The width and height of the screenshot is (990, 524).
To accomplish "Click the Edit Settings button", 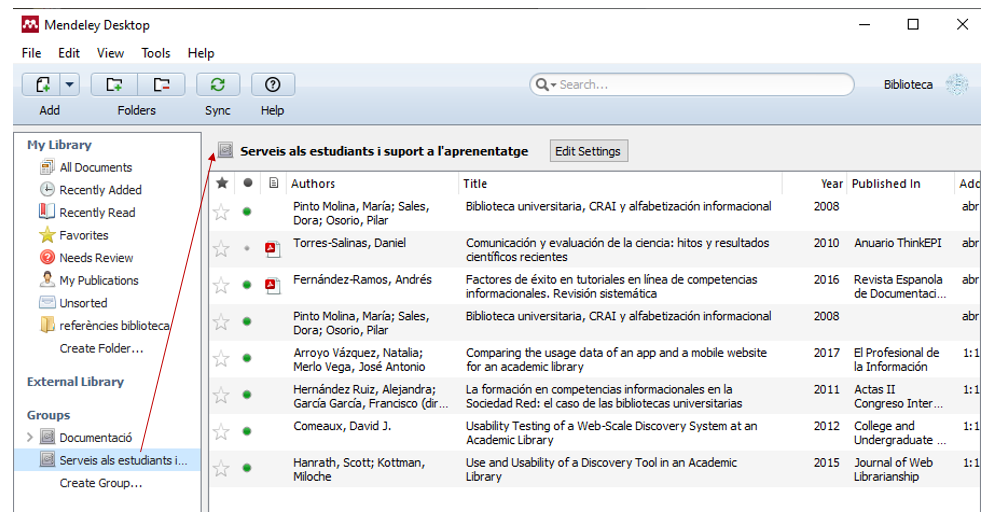I will [588, 151].
